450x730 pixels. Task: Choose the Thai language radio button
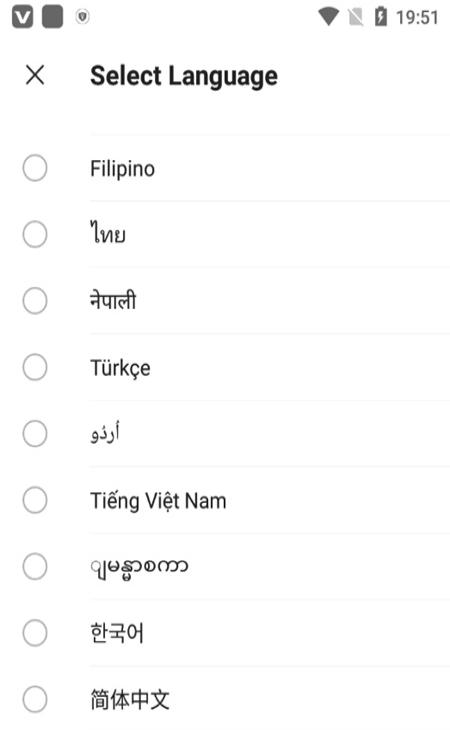click(35, 234)
